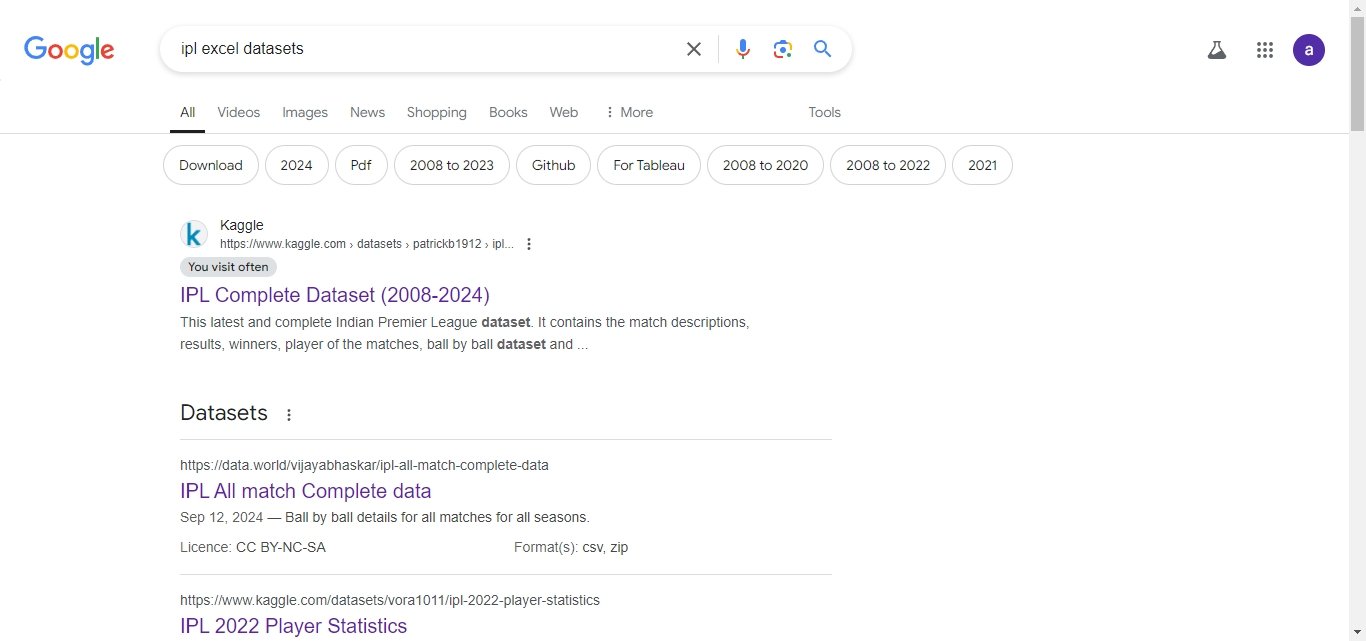Viewport: 1366px width, 641px height.
Task: Open Google Lens image search
Action: pos(783,49)
